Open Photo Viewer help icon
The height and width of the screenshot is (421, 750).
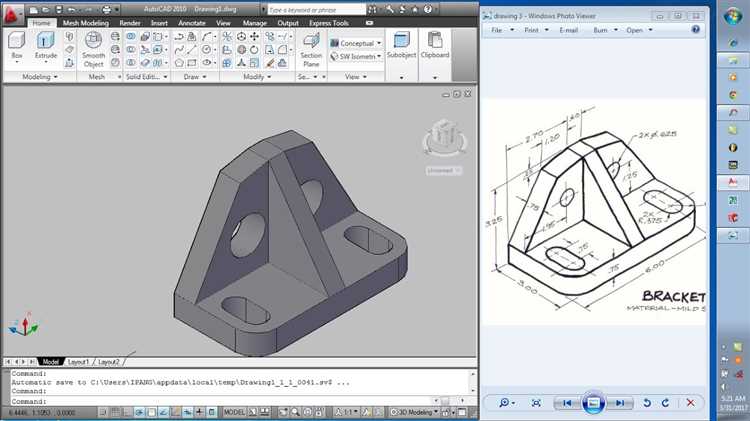695,30
